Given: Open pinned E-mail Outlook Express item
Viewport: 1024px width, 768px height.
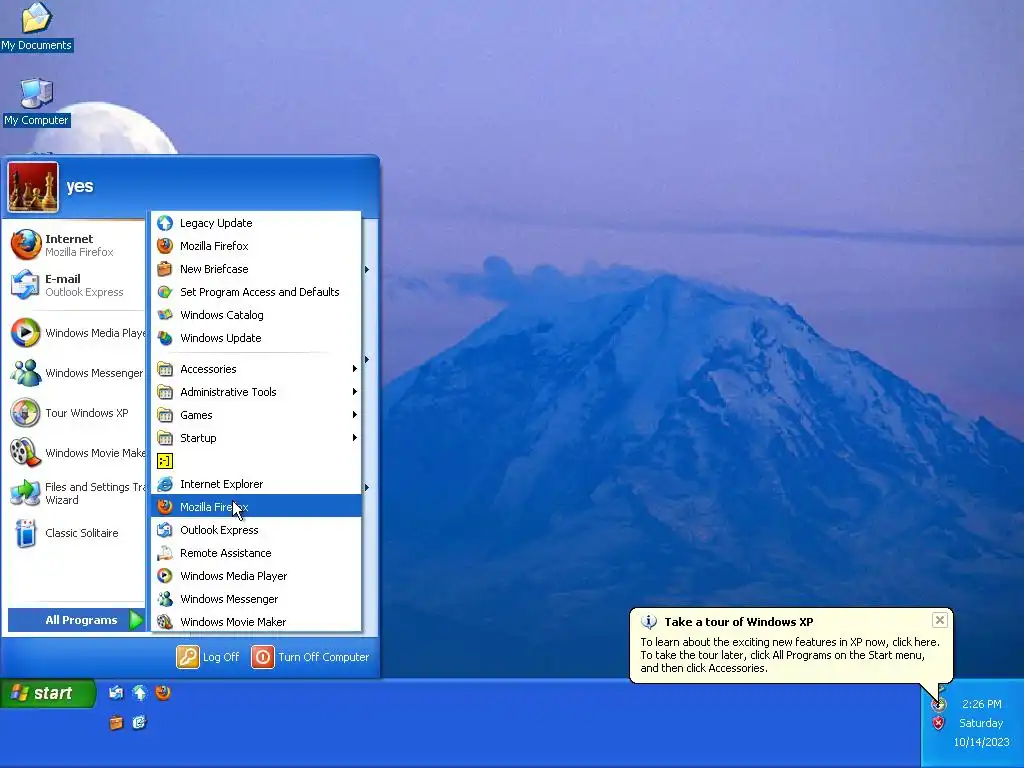Looking at the screenshot, I should (x=76, y=285).
